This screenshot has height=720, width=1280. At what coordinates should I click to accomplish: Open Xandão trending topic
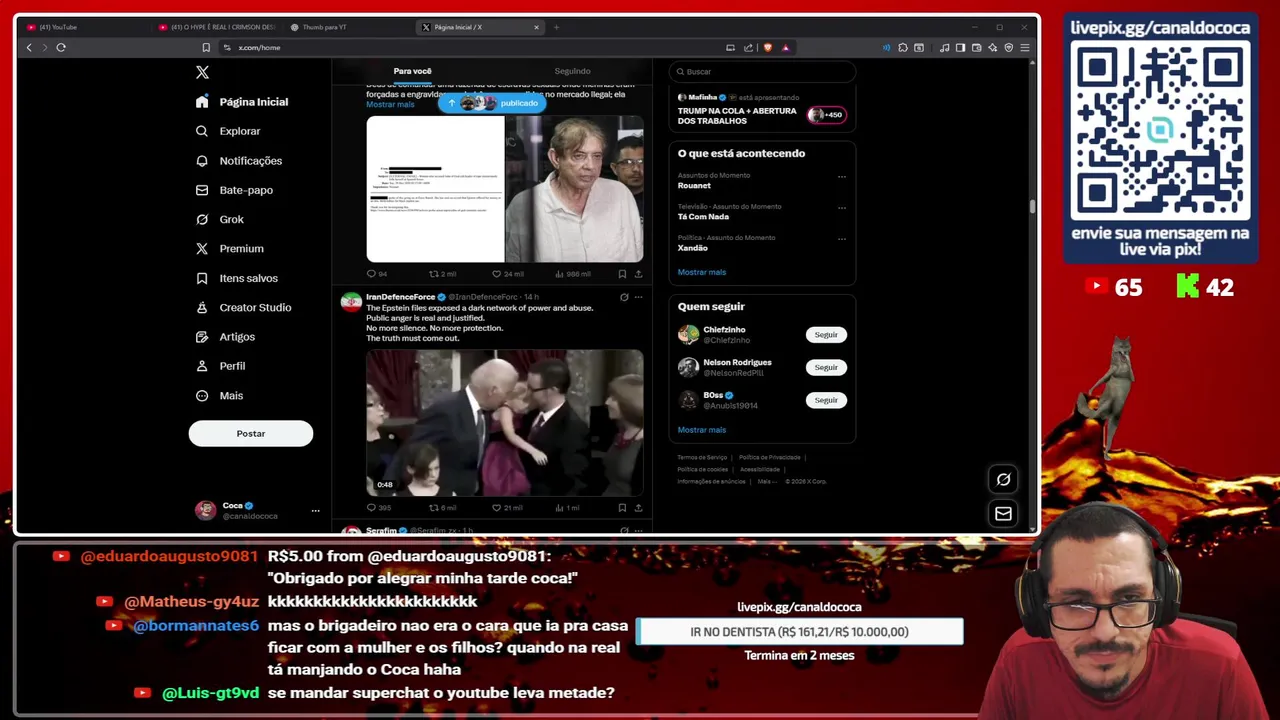pos(692,248)
